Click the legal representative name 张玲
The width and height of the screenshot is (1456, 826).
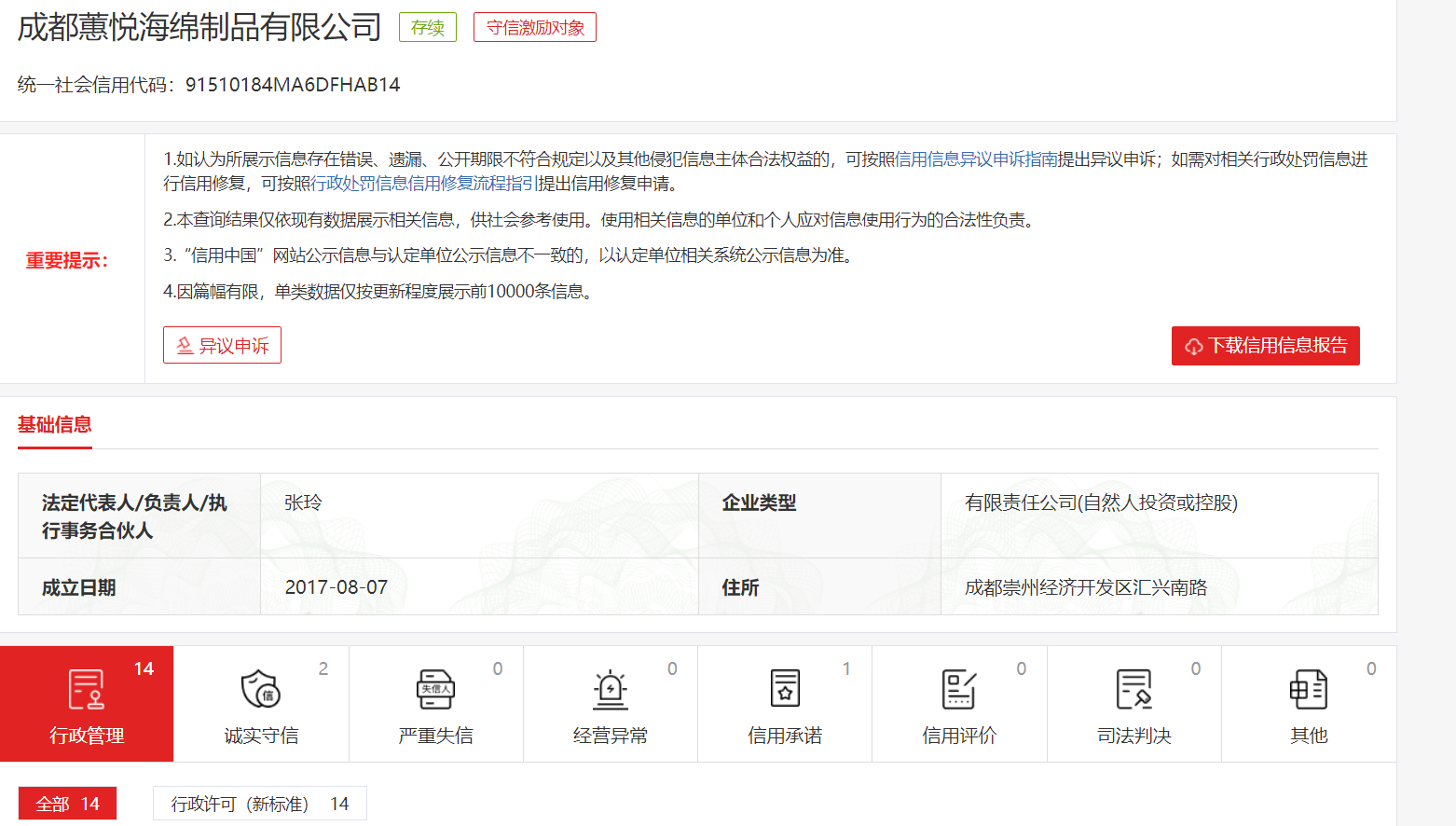click(x=303, y=502)
